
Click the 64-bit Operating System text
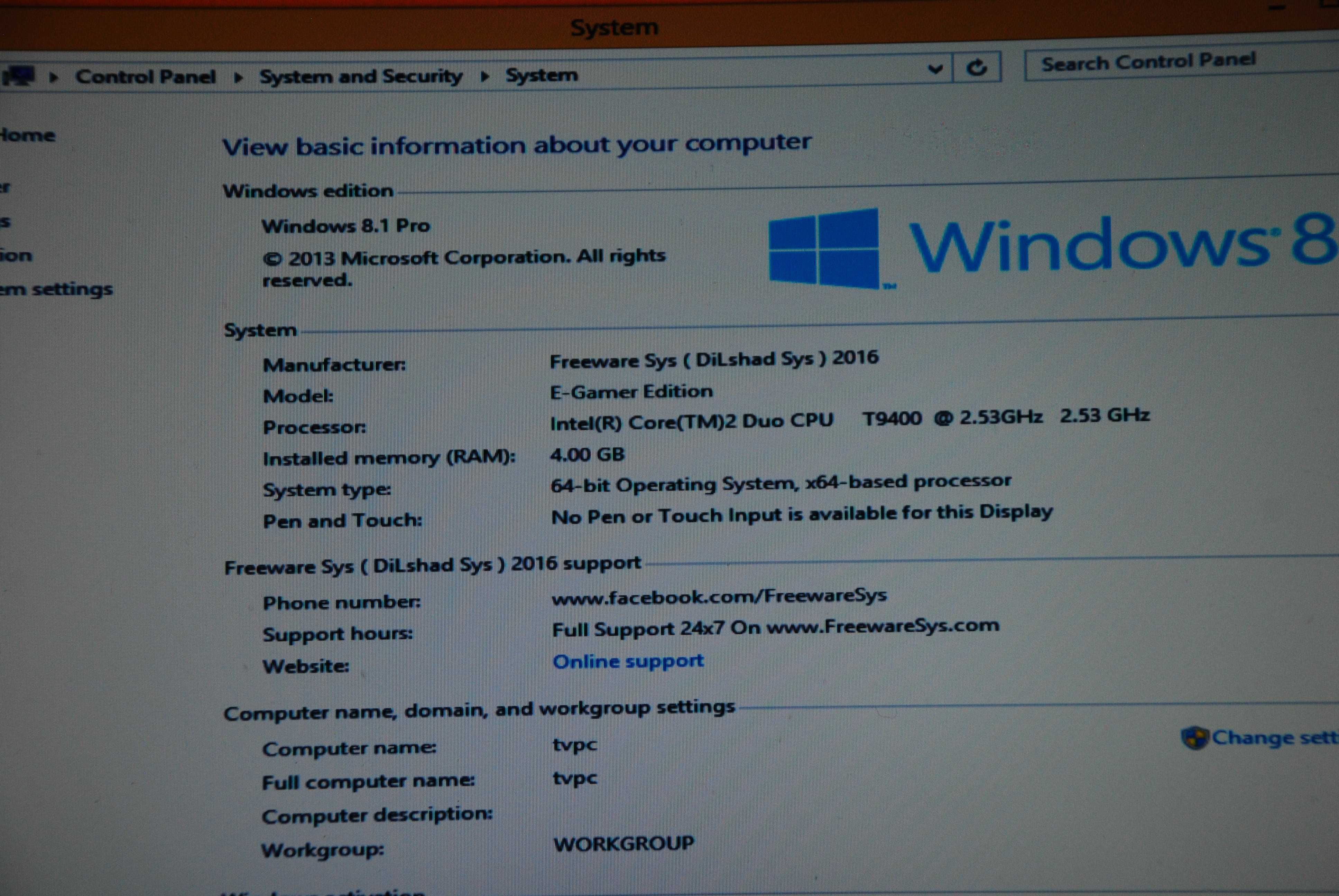click(781, 483)
